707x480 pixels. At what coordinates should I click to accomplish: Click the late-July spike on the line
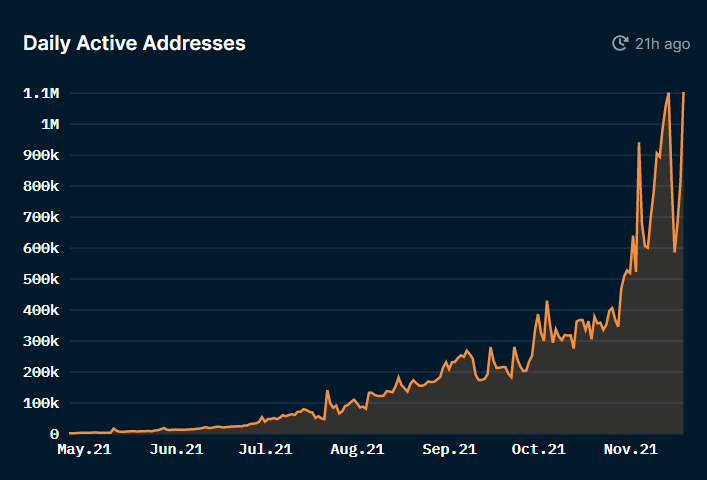point(327,391)
